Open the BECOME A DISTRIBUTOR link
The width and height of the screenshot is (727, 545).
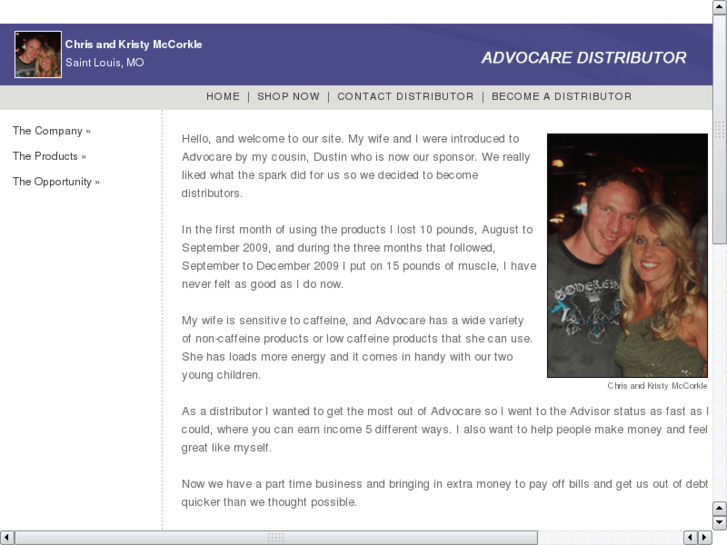pyautogui.click(x=561, y=96)
